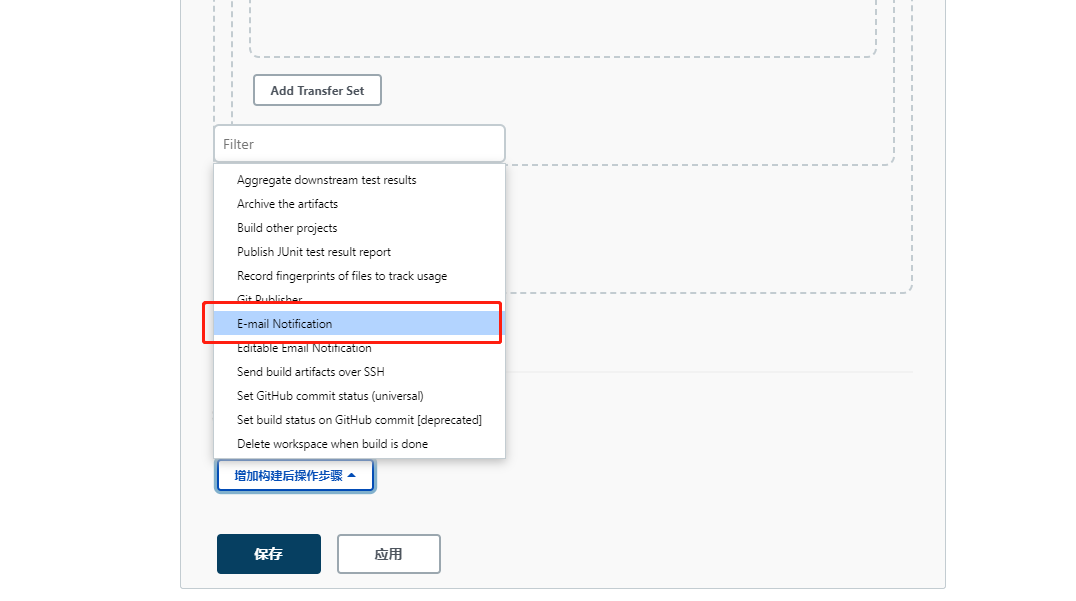The width and height of the screenshot is (1076, 601).
Task: Click the highlighted E-mail Notification item
Action: point(285,324)
